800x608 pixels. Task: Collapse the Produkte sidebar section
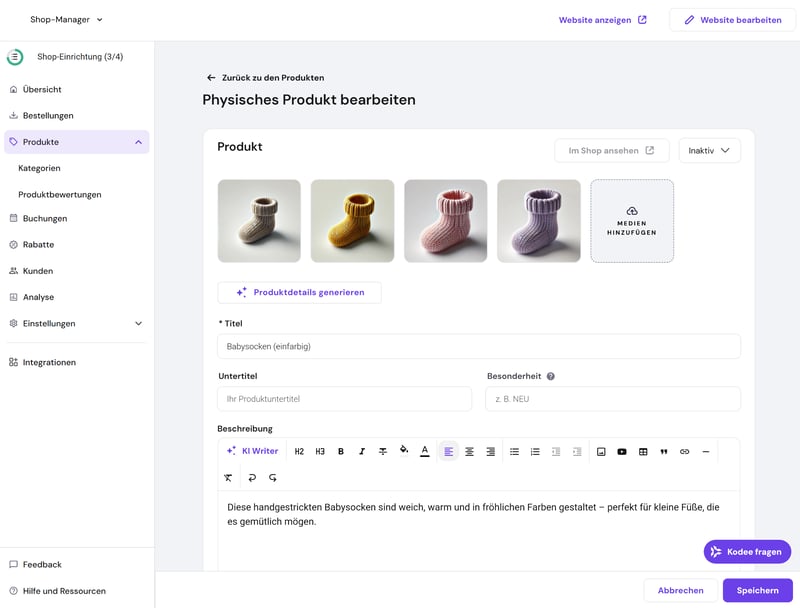[x=138, y=142]
